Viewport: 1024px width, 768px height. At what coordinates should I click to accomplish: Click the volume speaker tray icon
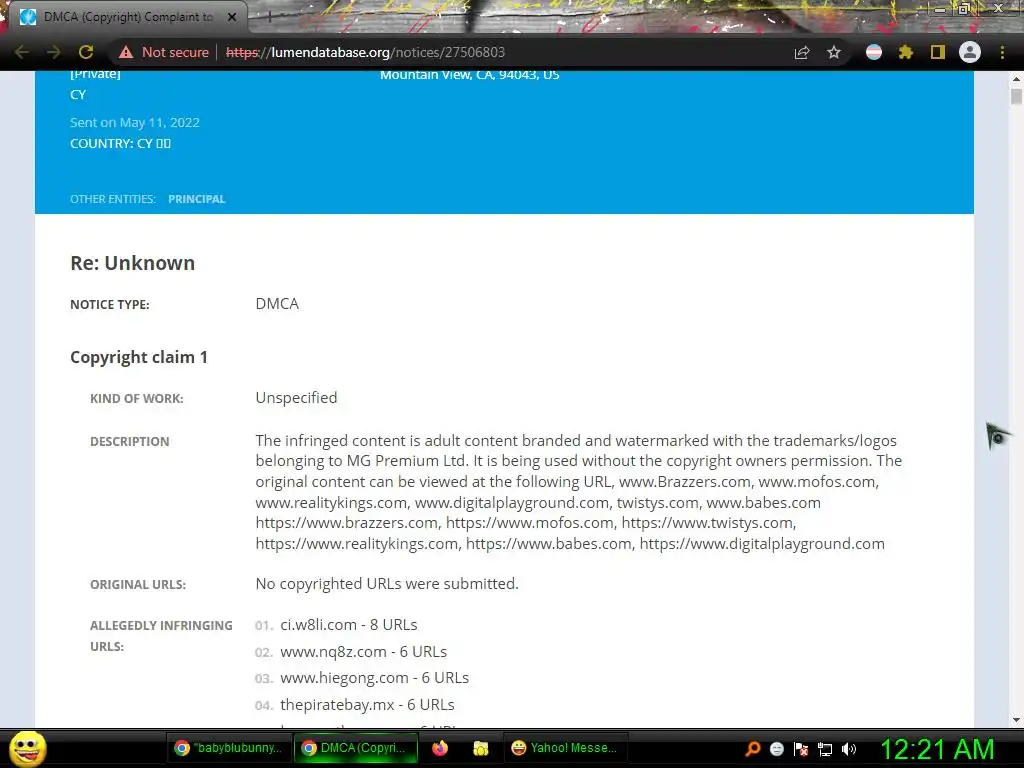[848, 749]
